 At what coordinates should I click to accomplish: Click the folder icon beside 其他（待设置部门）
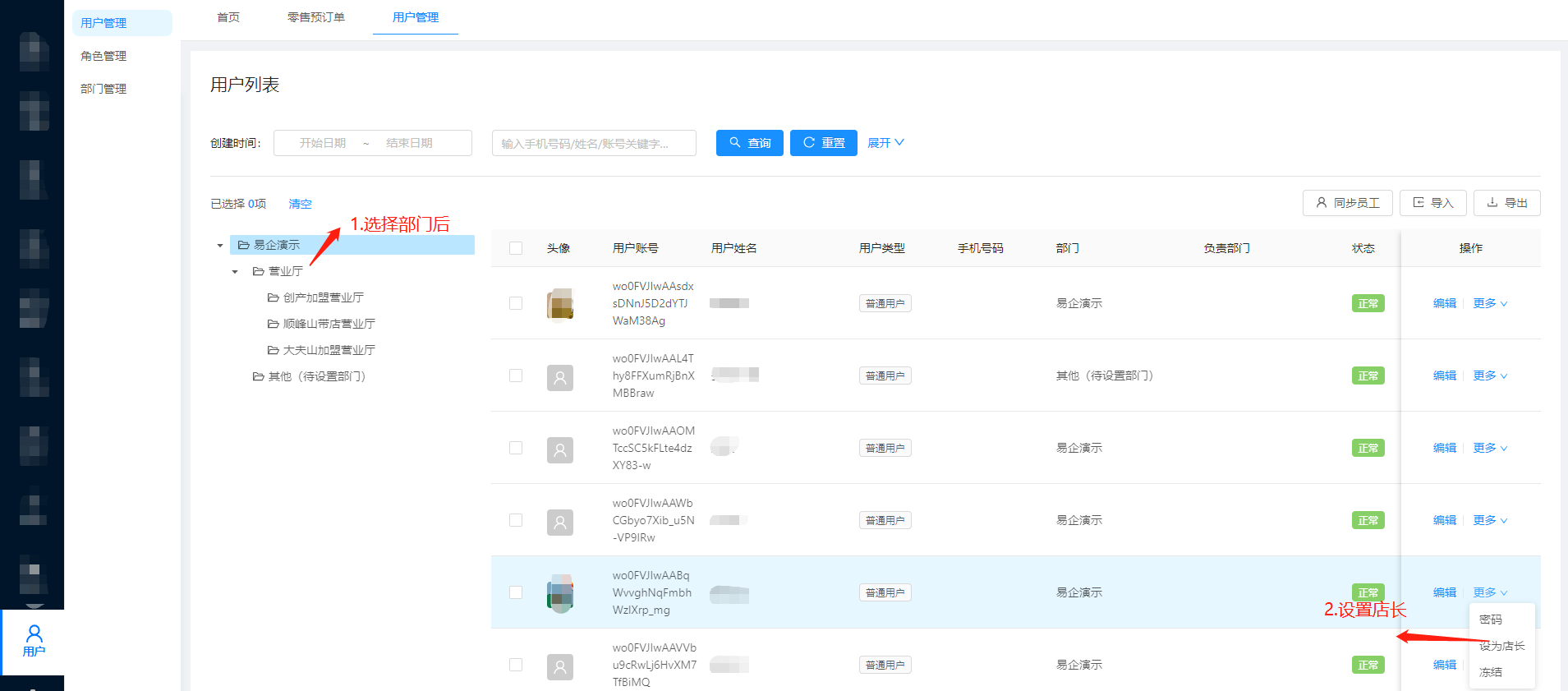point(259,376)
